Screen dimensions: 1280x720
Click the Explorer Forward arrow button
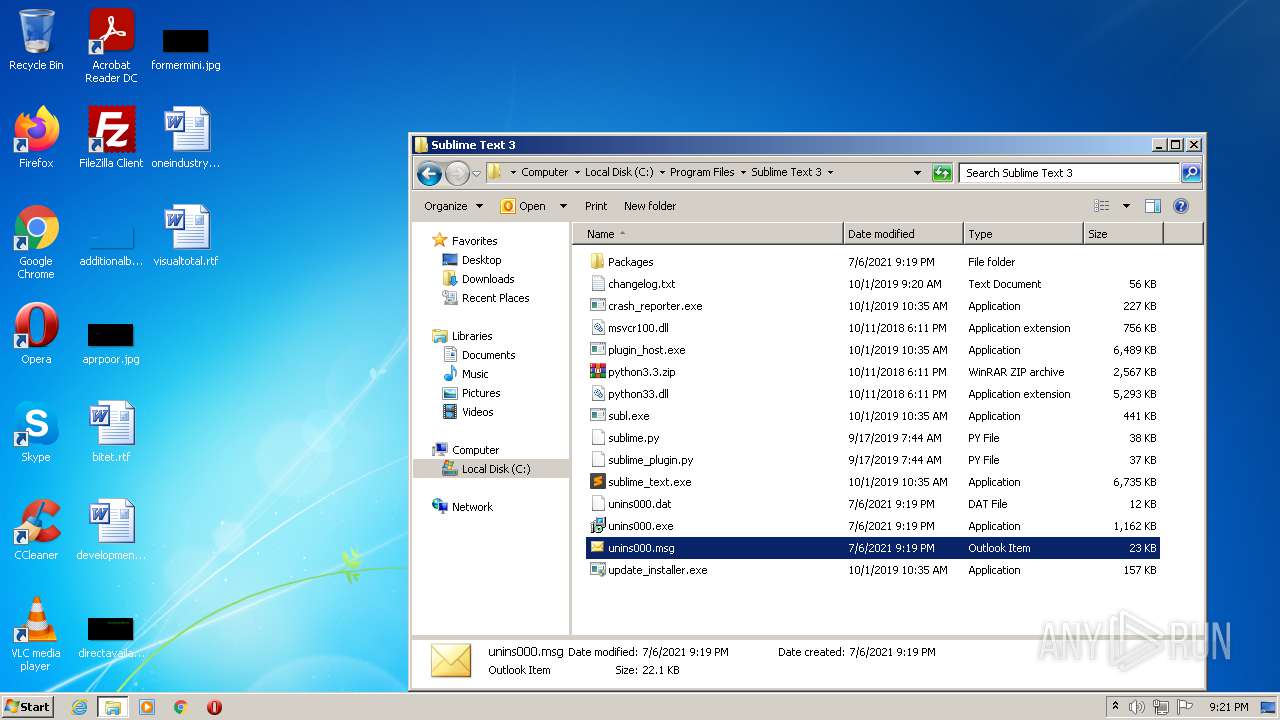click(x=457, y=173)
